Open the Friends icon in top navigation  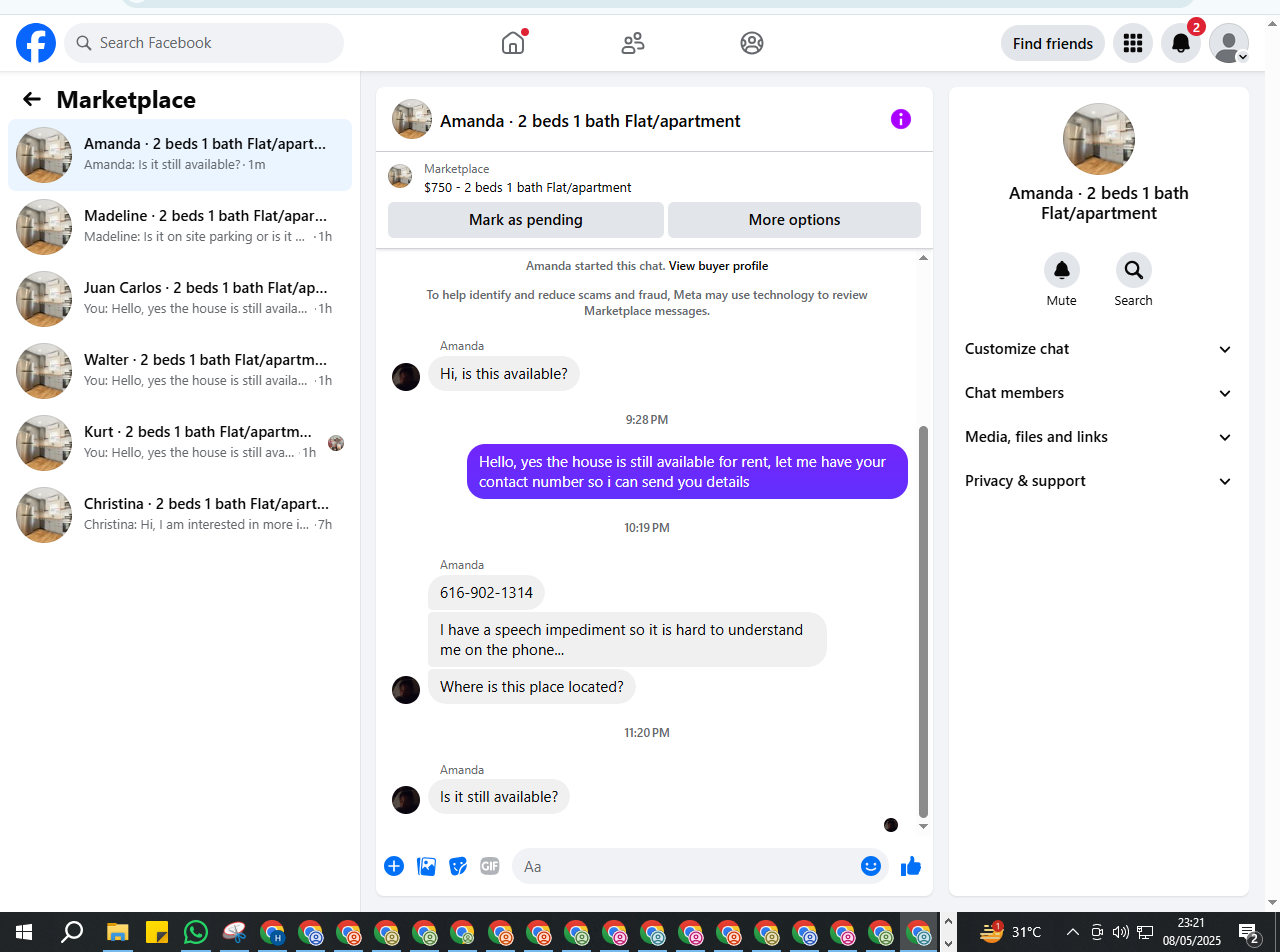[x=633, y=43]
